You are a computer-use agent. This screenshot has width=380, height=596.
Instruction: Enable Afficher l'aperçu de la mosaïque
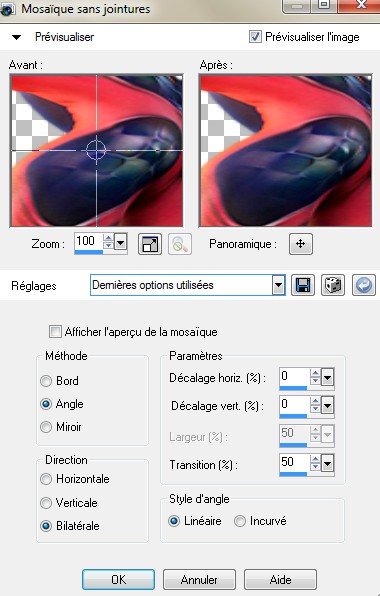click(55, 332)
